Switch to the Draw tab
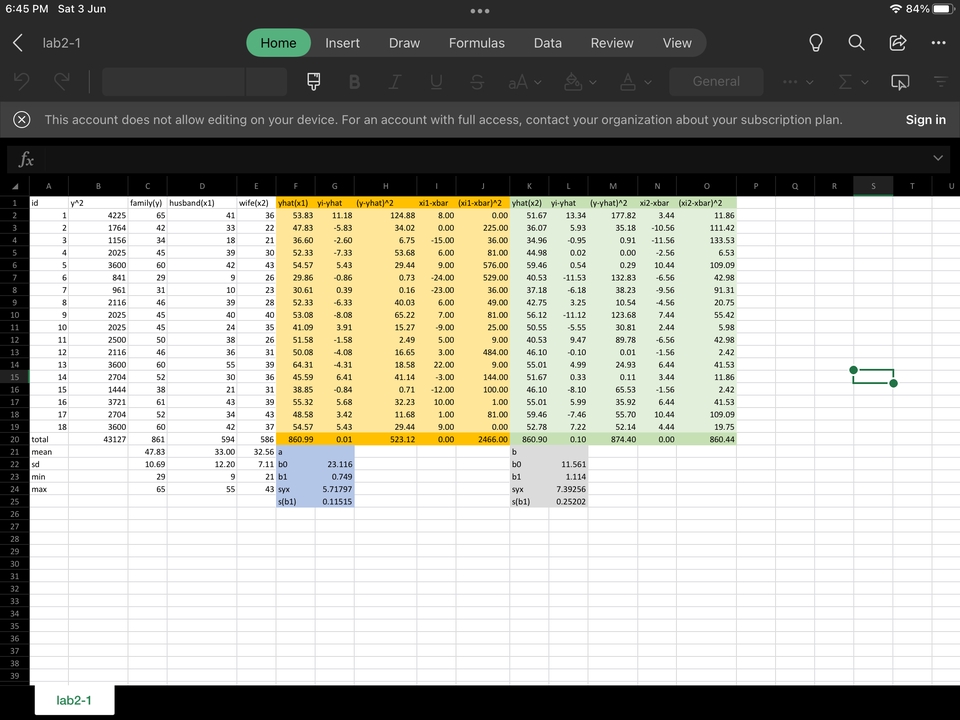Viewport: 960px width, 720px height. 404,43
